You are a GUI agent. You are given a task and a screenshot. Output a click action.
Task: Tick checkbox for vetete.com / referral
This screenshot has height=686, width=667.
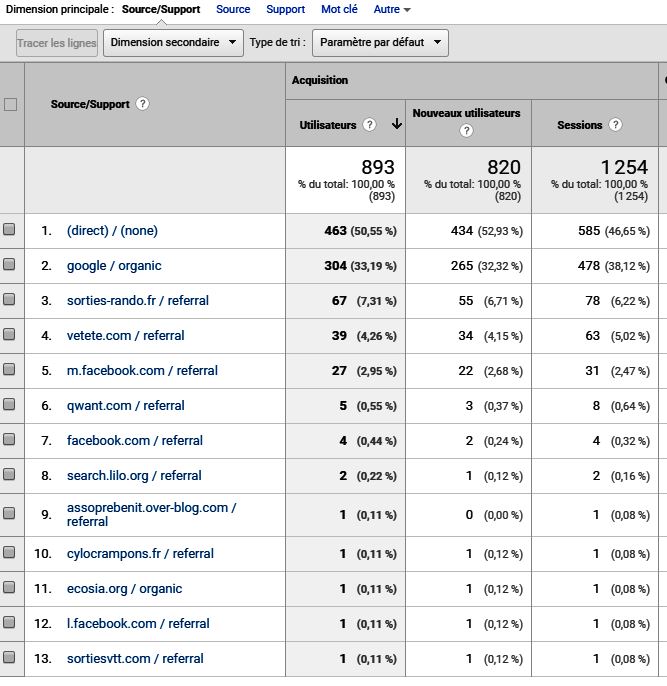(x=9, y=334)
